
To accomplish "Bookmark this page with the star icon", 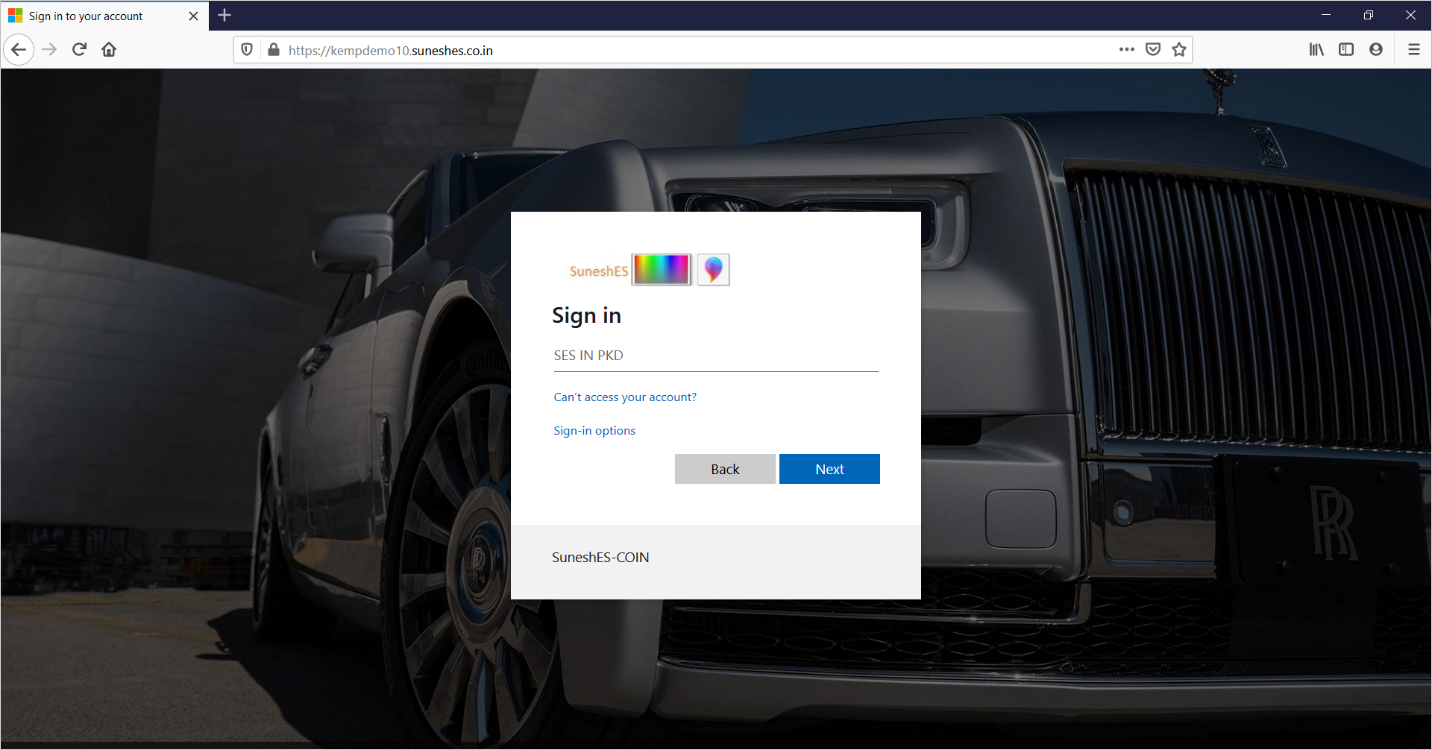I will (x=1178, y=48).
